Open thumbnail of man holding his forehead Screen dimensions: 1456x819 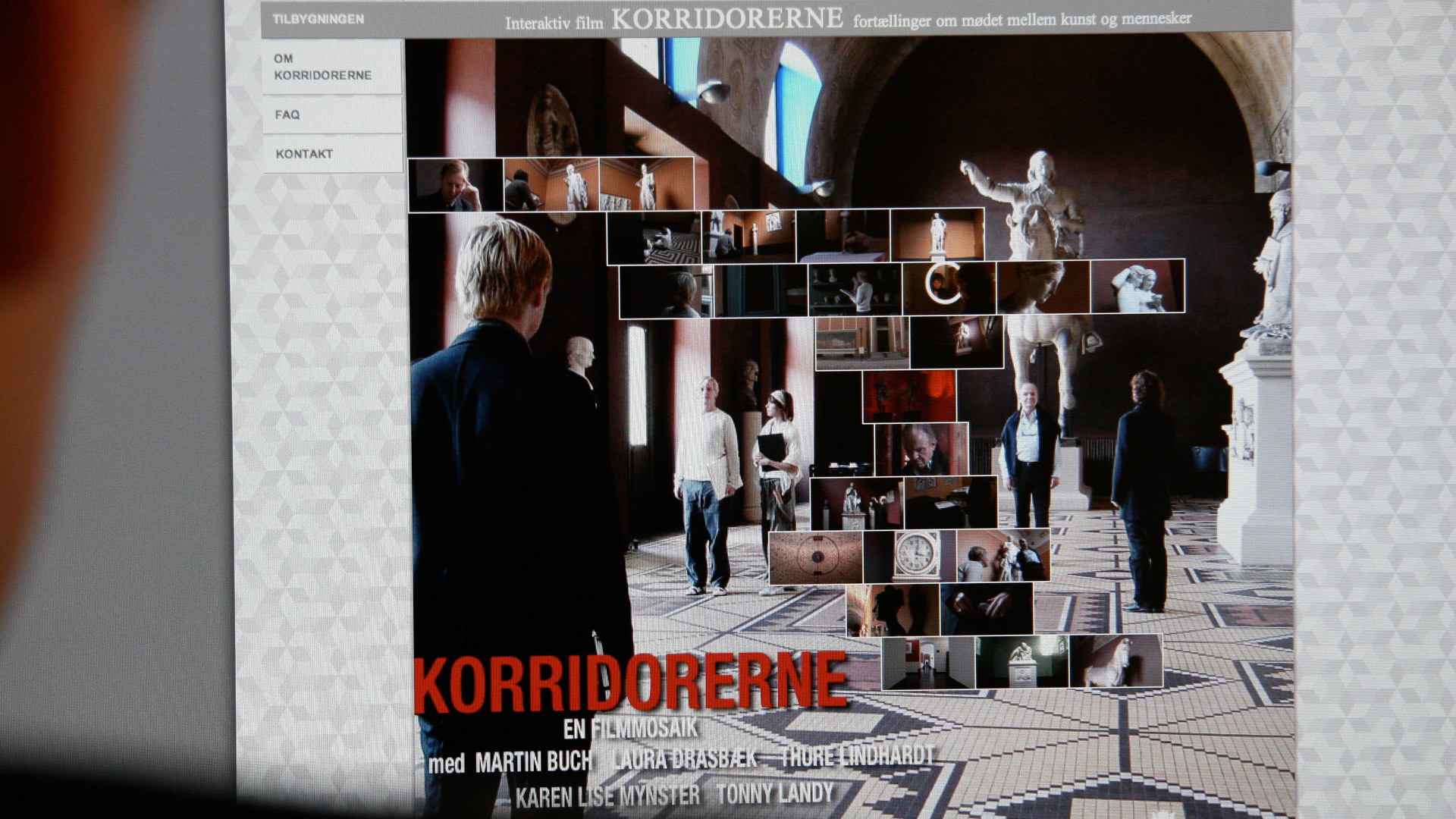[x=455, y=184]
